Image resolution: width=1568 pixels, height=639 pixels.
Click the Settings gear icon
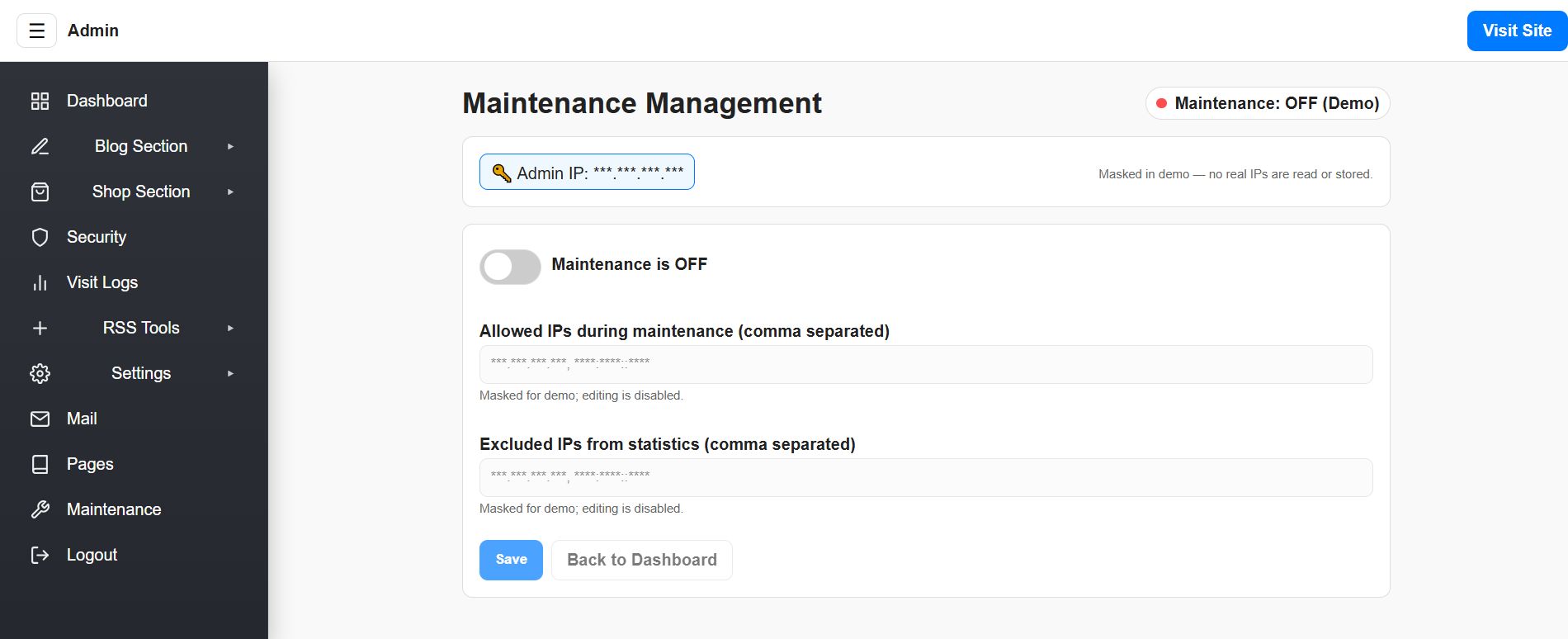pos(40,373)
